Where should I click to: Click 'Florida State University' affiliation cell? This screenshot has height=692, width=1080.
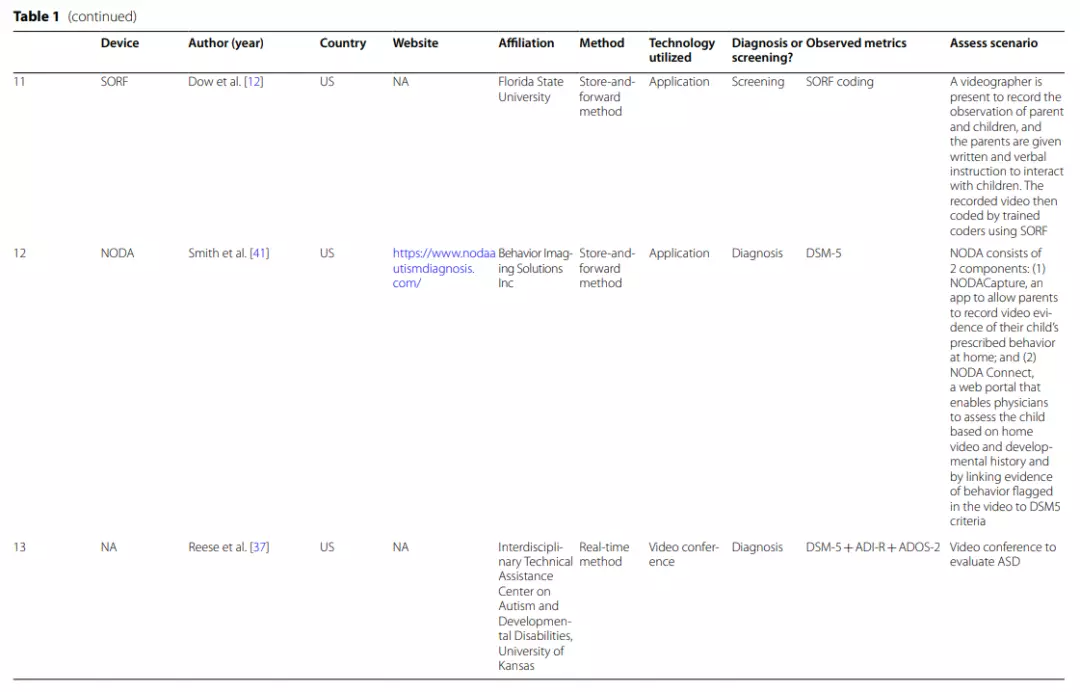[x=530, y=89]
